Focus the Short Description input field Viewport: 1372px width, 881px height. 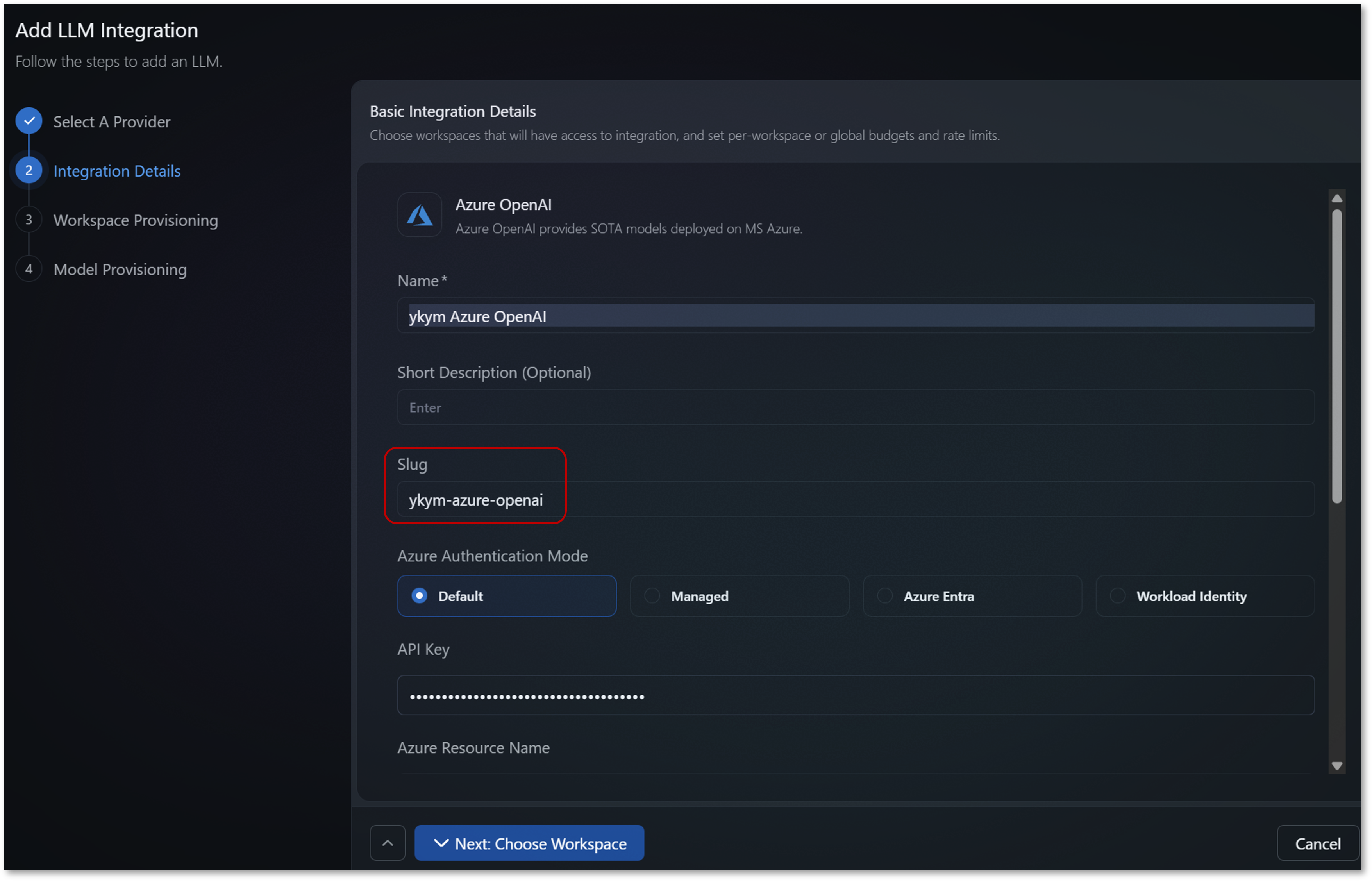click(856, 407)
